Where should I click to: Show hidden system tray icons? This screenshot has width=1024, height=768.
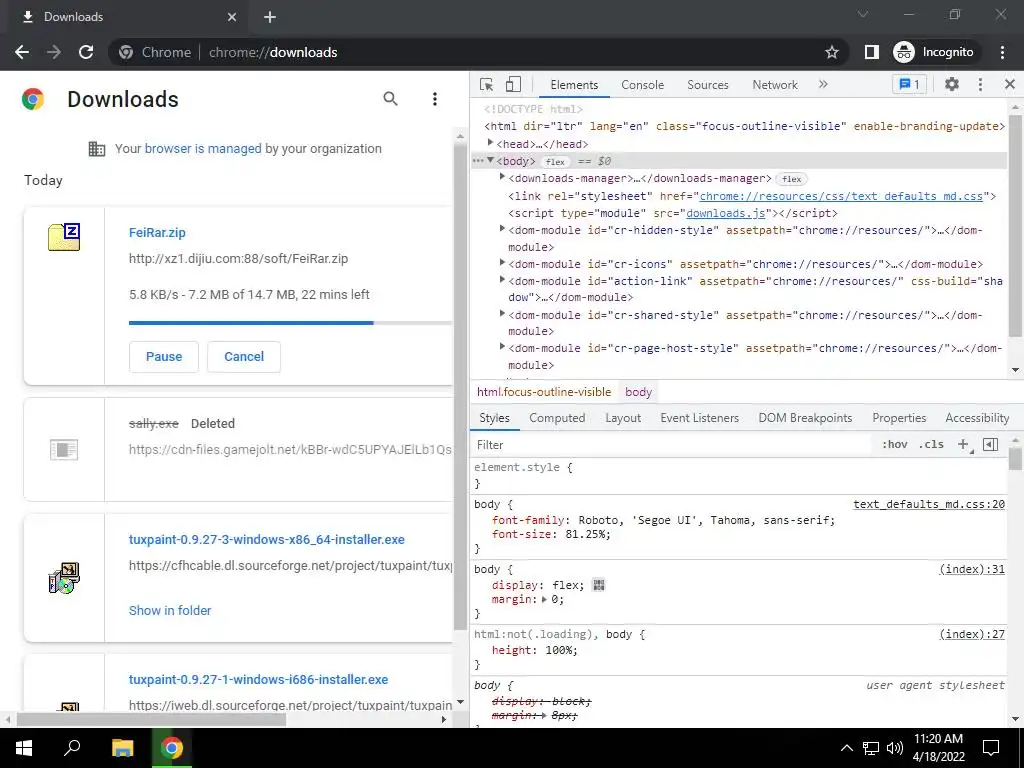pos(846,748)
